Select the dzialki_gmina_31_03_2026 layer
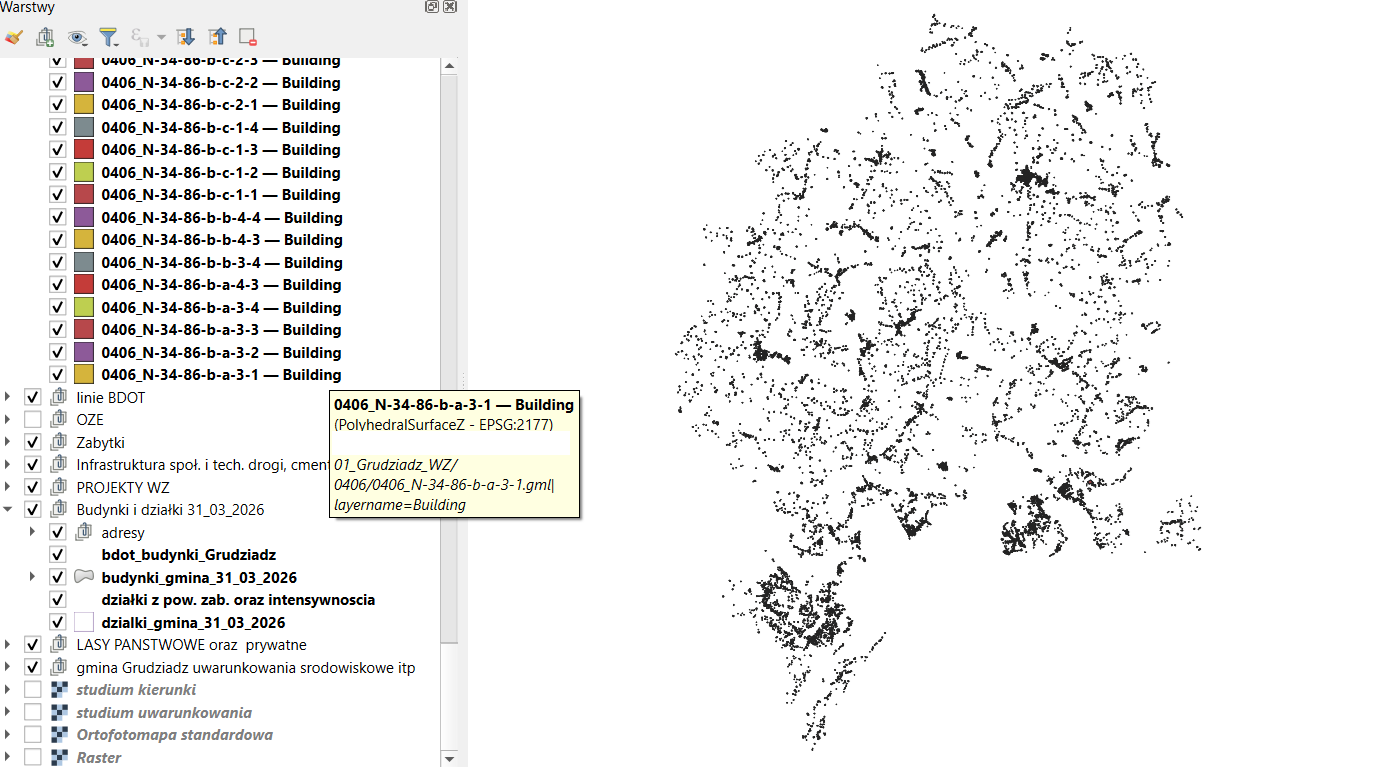This screenshot has height=767, width=1388. pos(193,623)
